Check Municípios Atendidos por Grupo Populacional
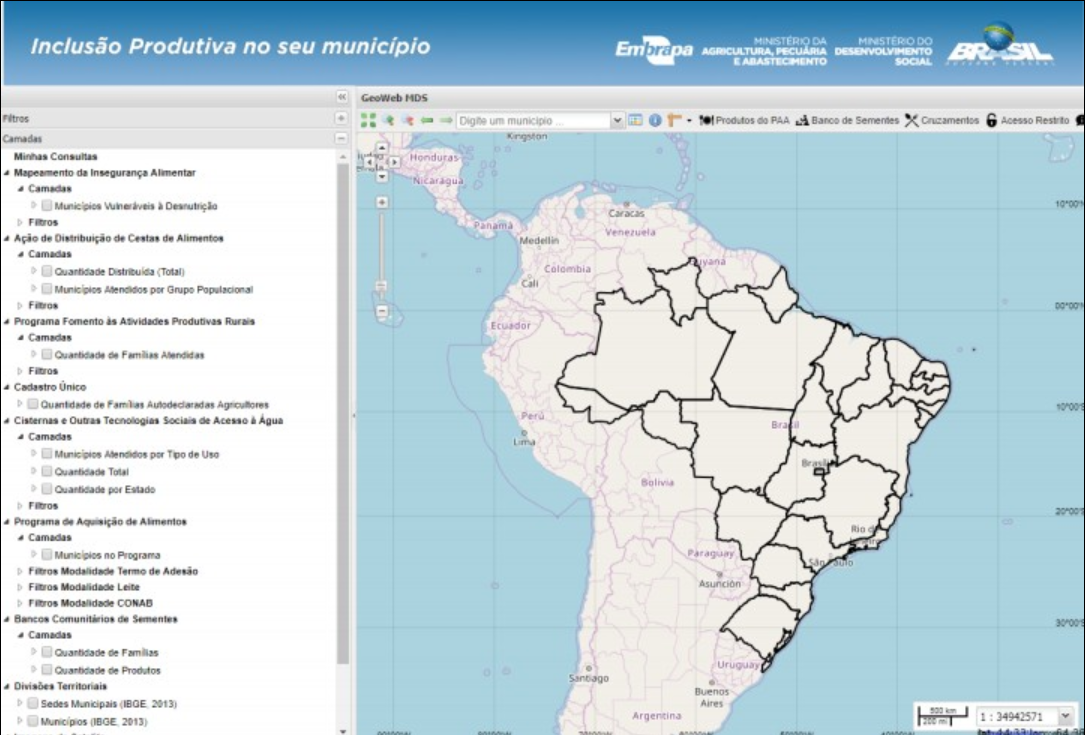1085x735 pixels. [47, 289]
